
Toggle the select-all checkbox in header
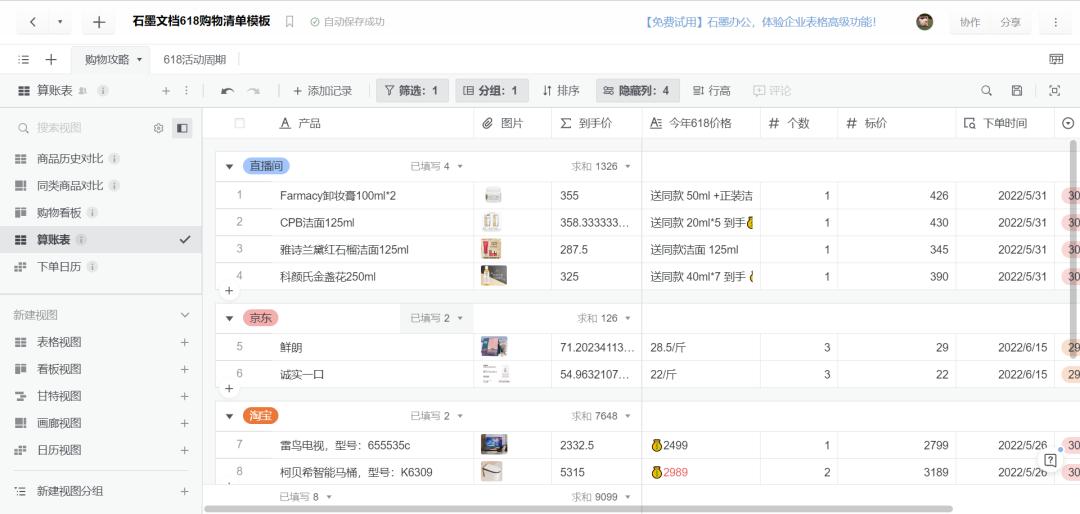click(240, 123)
